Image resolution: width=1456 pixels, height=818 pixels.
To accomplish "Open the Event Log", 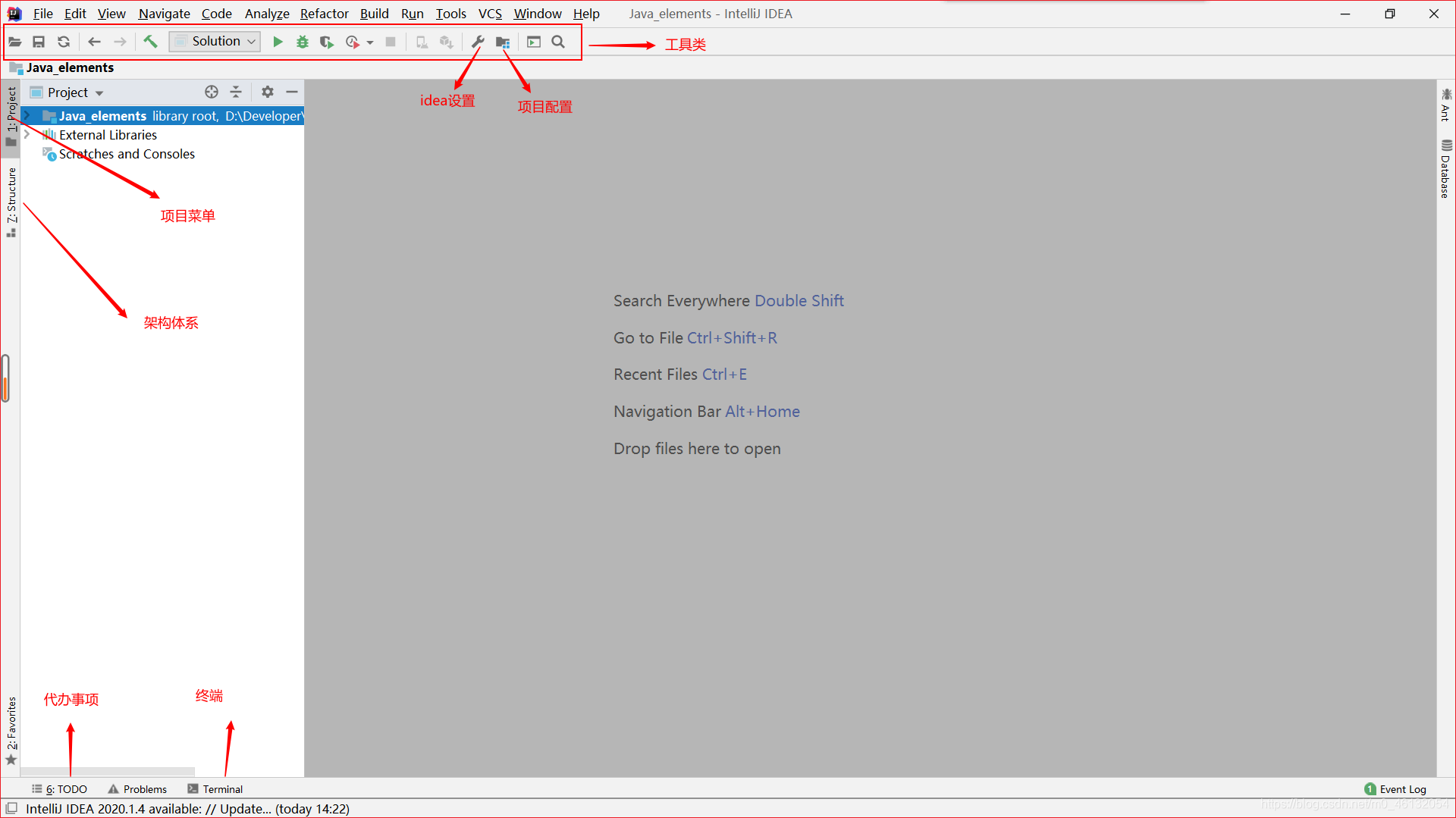I will point(1395,789).
